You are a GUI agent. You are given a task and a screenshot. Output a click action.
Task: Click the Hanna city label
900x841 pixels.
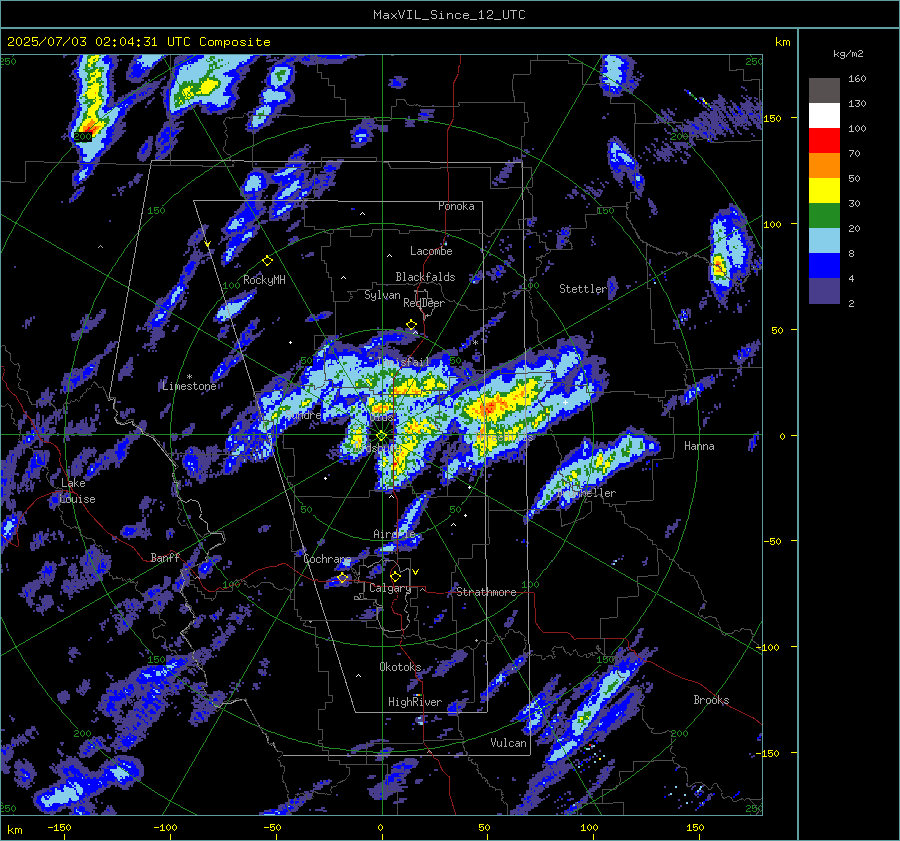click(699, 446)
